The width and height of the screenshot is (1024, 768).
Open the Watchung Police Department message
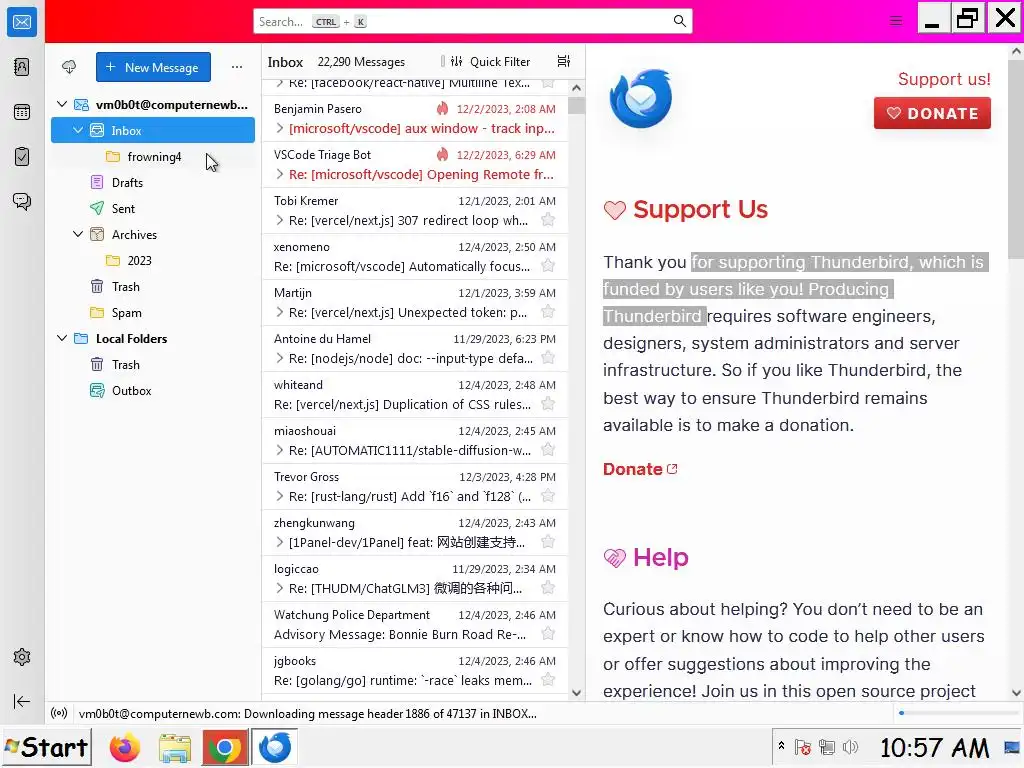click(x=415, y=625)
